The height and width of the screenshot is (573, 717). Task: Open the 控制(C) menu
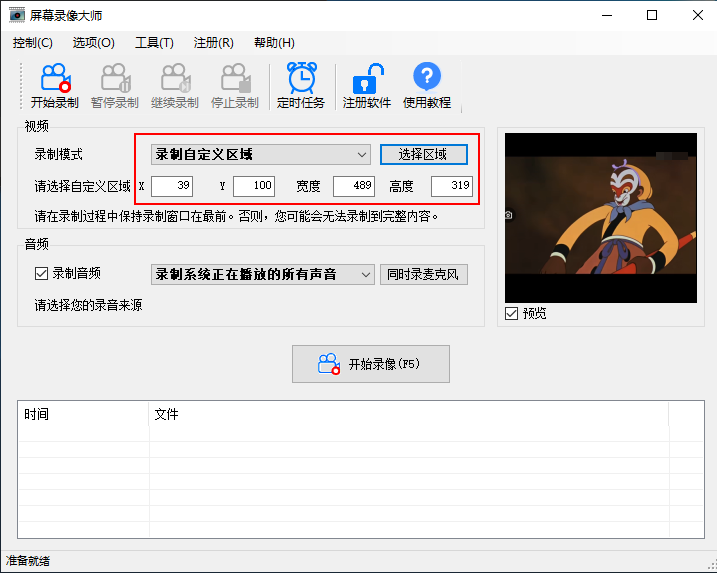(33, 42)
